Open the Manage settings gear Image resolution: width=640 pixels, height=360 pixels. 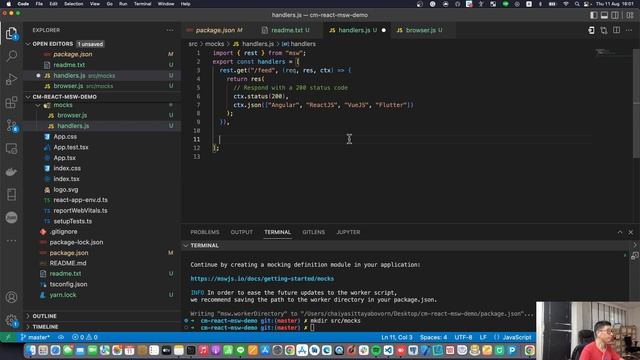[x=11, y=320]
